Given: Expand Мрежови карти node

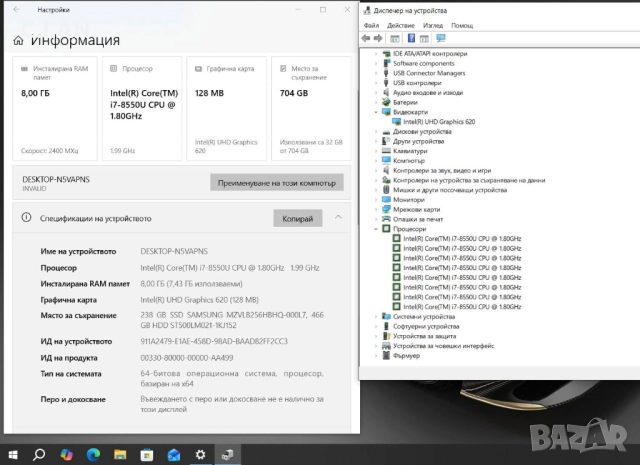Looking at the screenshot, I should pos(376,209).
